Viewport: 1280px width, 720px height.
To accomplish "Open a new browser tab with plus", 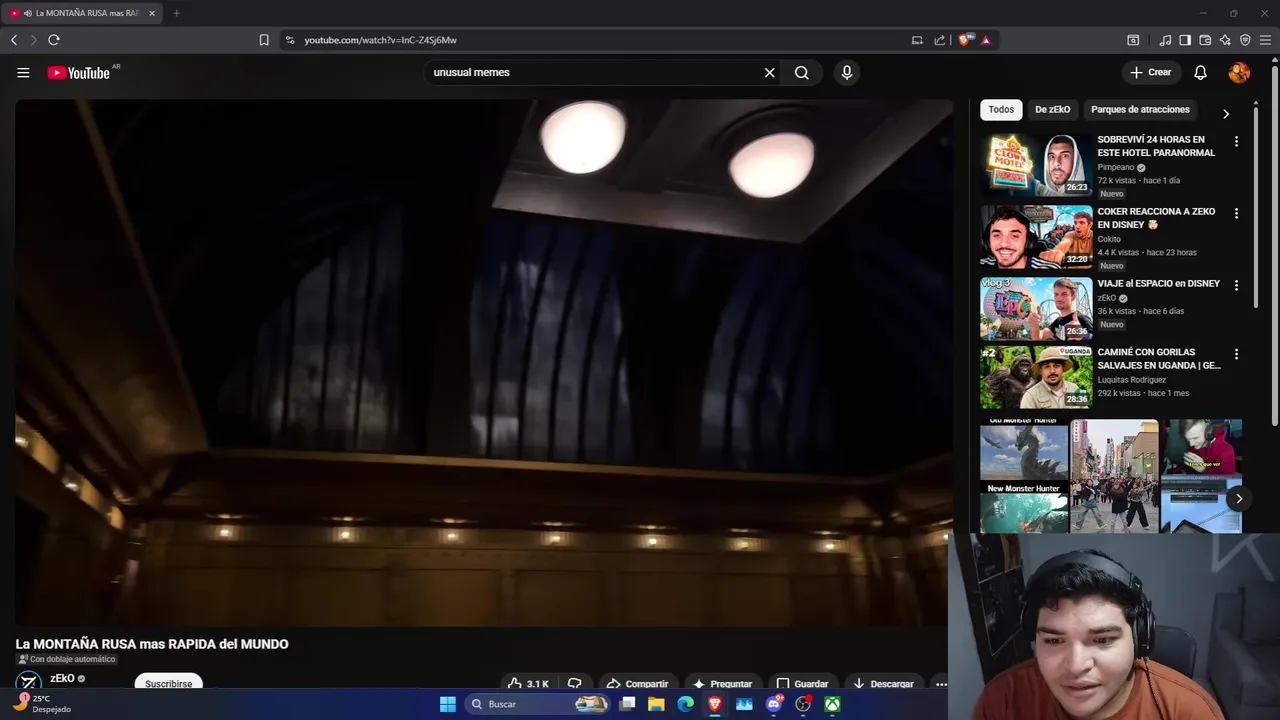I will 176,13.
